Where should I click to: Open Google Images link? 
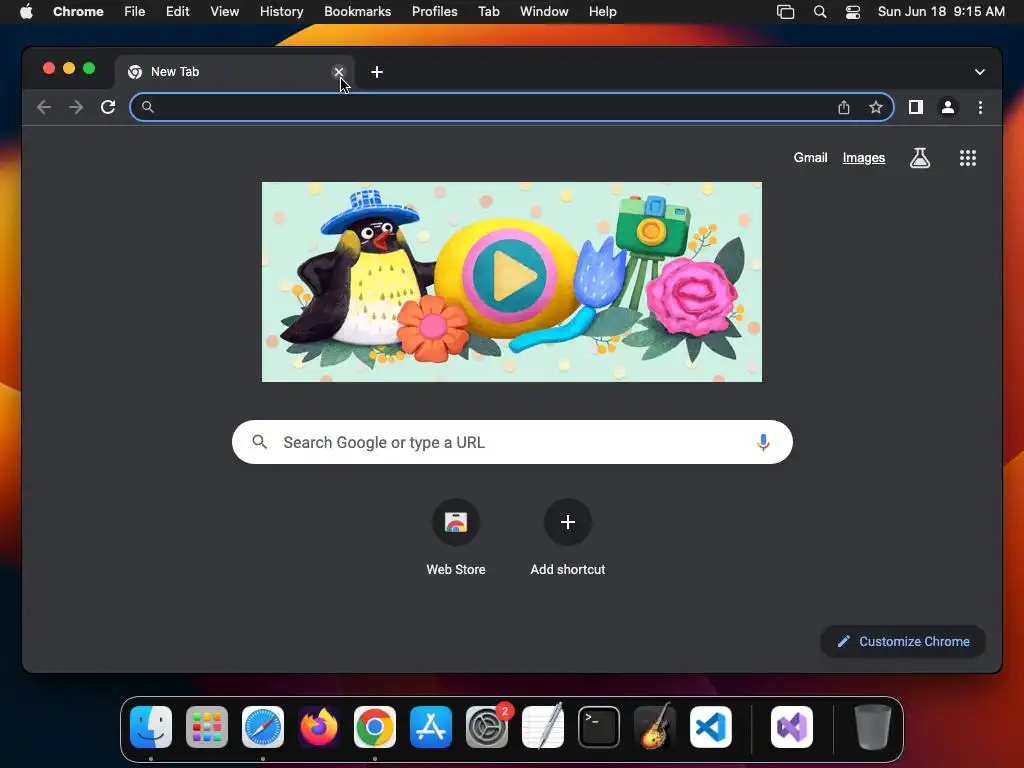click(863, 157)
